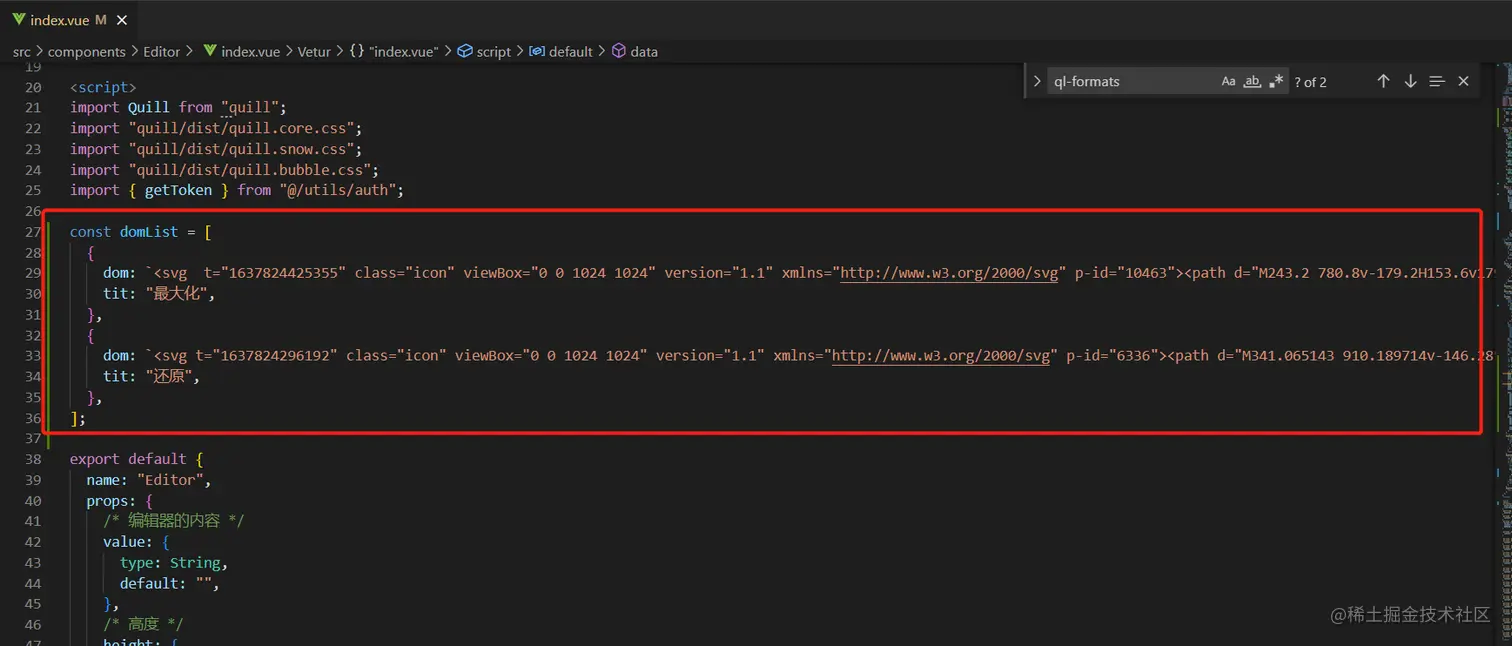Go to the previous find match
The height and width of the screenshot is (646, 1512).
[x=1383, y=81]
